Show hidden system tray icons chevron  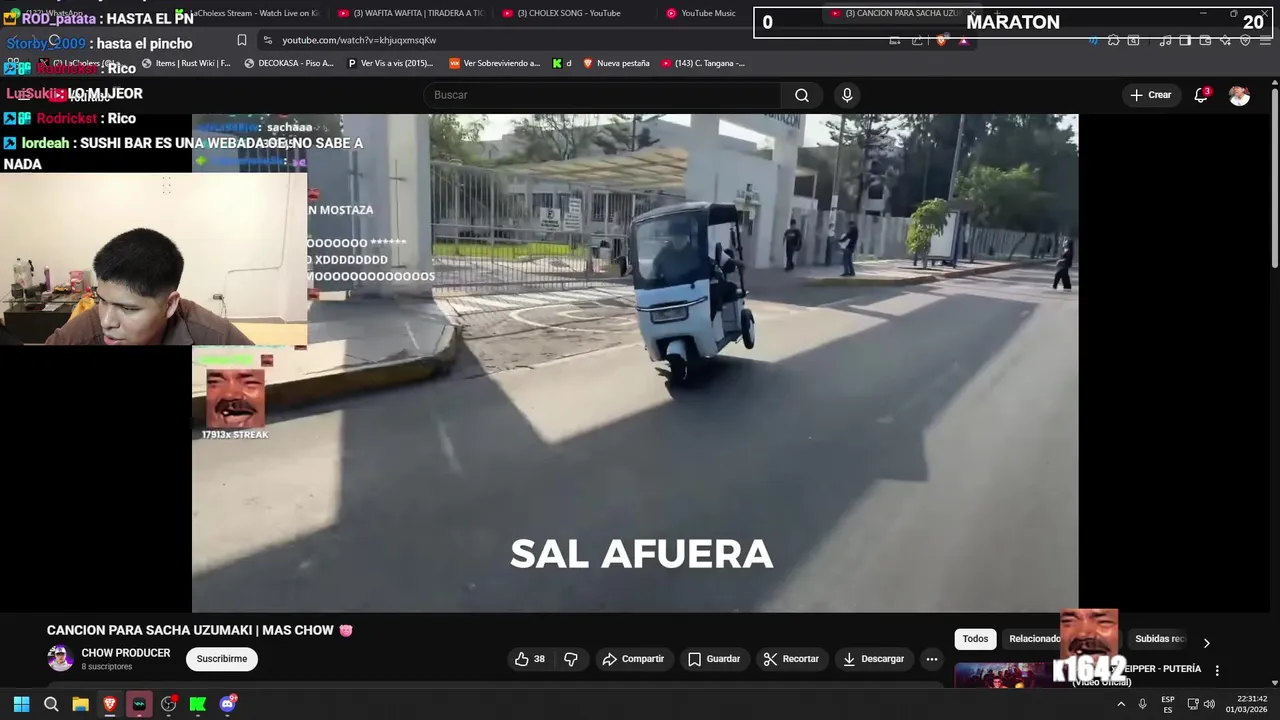(x=1121, y=704)
